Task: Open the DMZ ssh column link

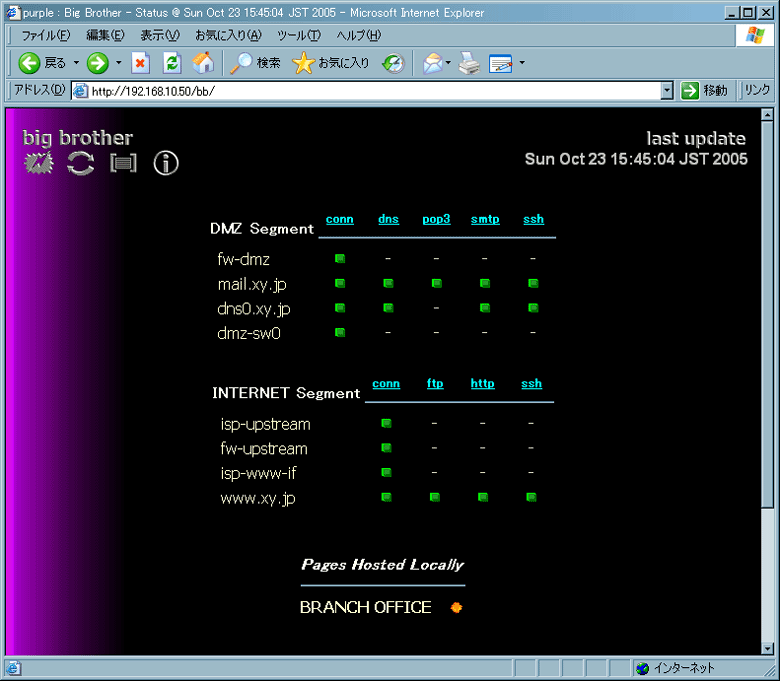Action: pyautogui.click(x=533, y=219)
